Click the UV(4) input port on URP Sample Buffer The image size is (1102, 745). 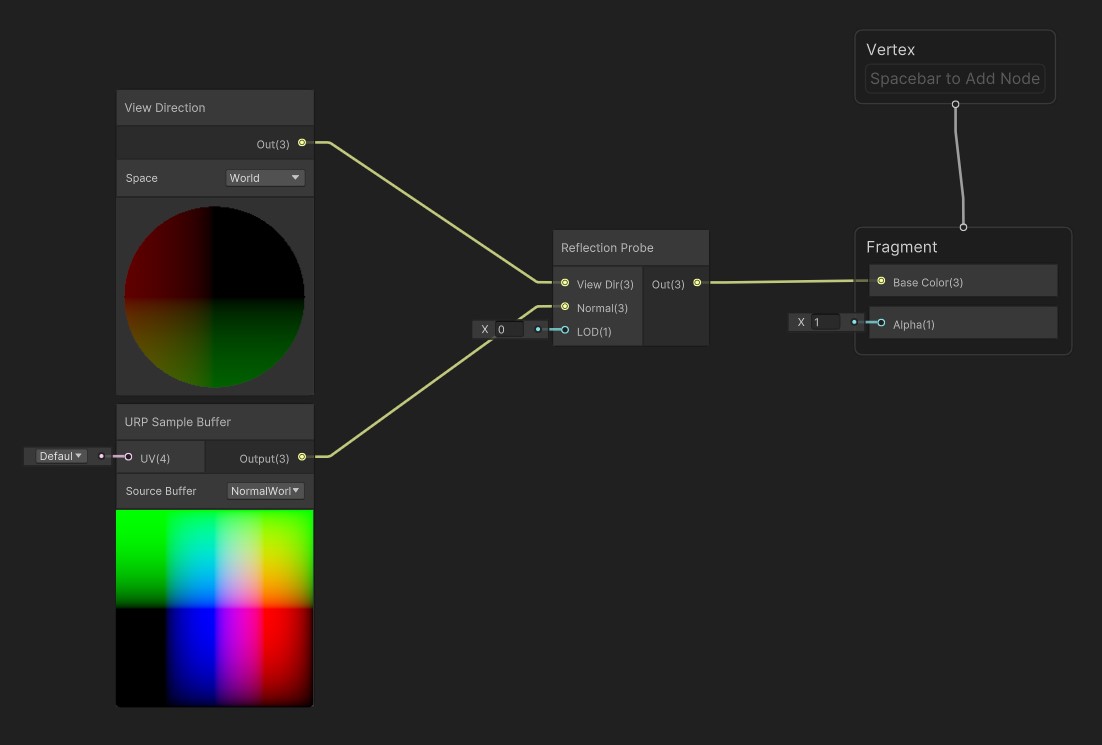[127, 456]
